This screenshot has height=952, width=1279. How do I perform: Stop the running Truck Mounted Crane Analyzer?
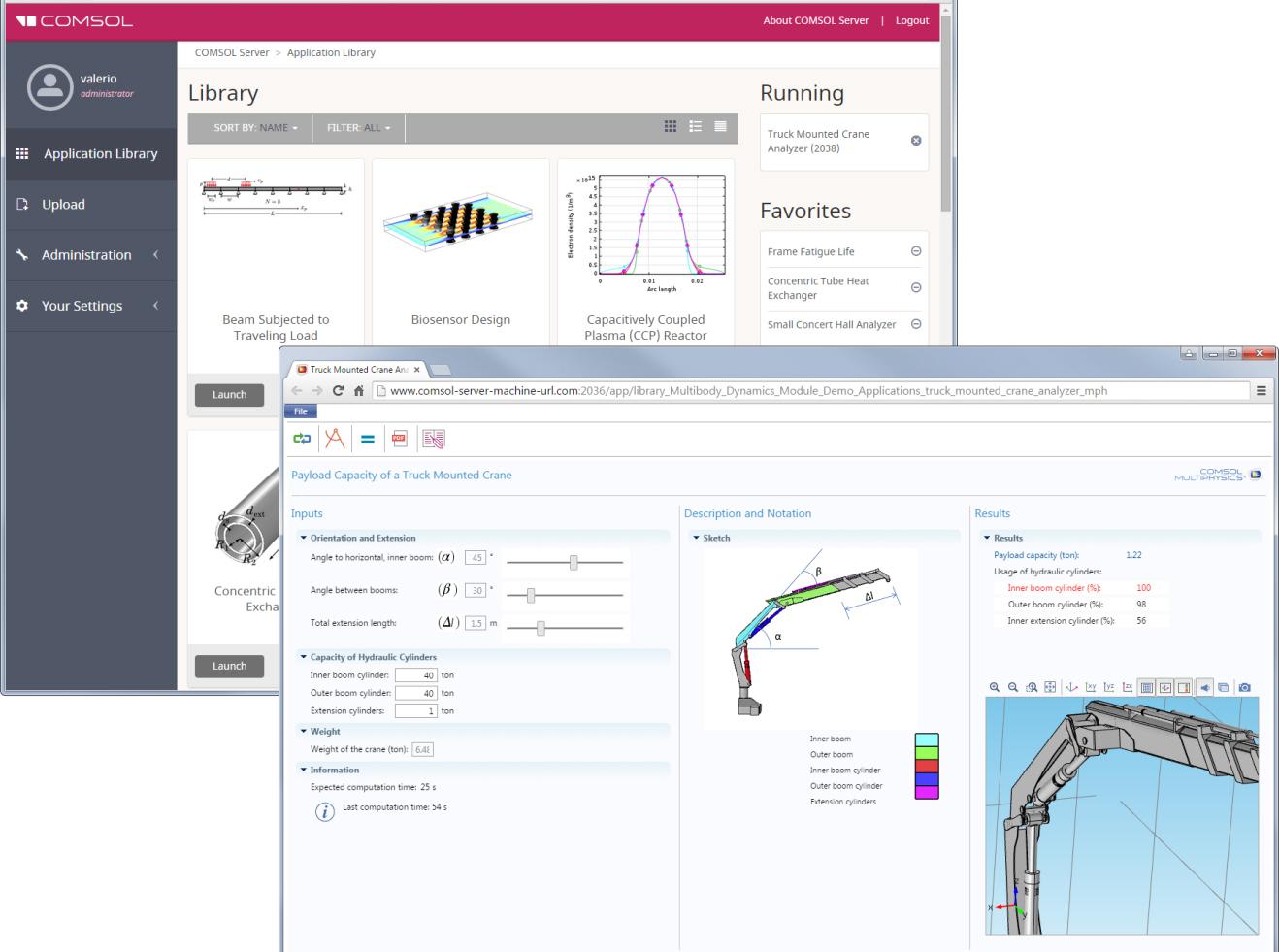tap(915, 141)
